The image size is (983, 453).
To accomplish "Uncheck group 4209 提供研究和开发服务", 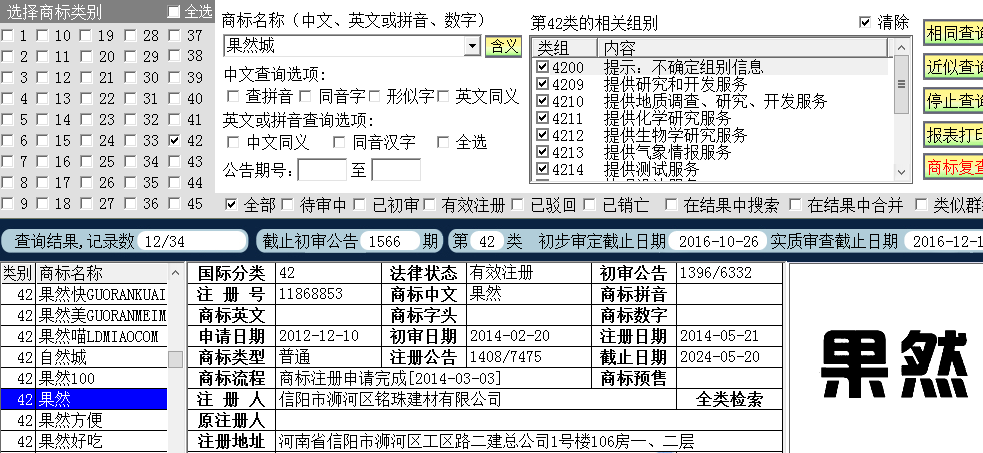I will click(543, 84).
